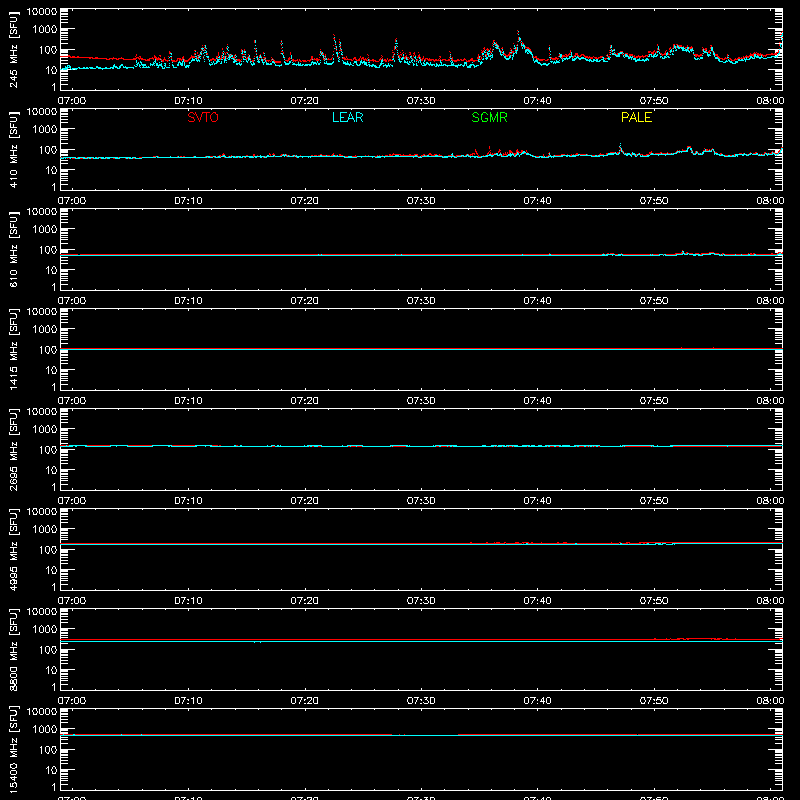Viewport: 800px width, 800px height.
Task: Click 08:00 time label under 2695 MHz panel
Action: [770, 501]
